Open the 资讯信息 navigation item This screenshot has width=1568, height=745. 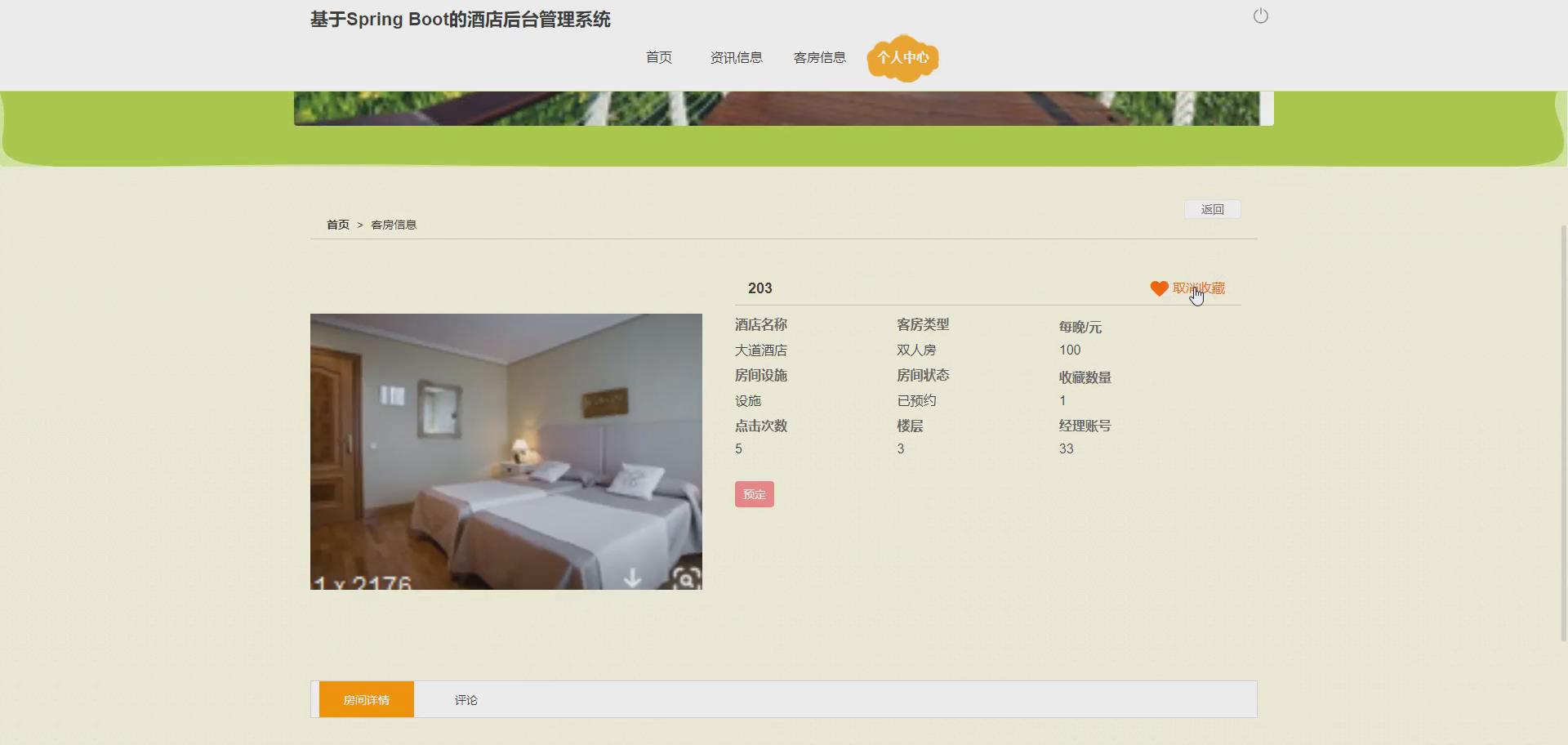tap(736, 57)
